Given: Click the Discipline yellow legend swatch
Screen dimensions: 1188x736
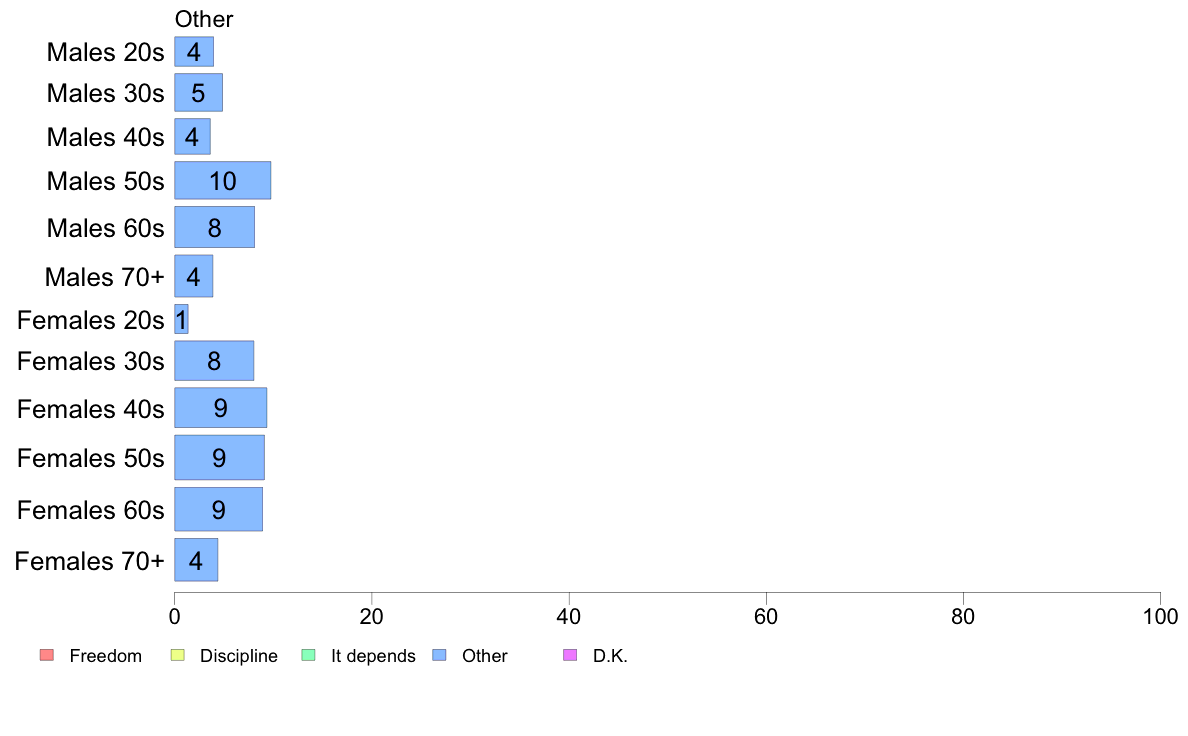Looking at the screenshot, I should coord(178,655).
